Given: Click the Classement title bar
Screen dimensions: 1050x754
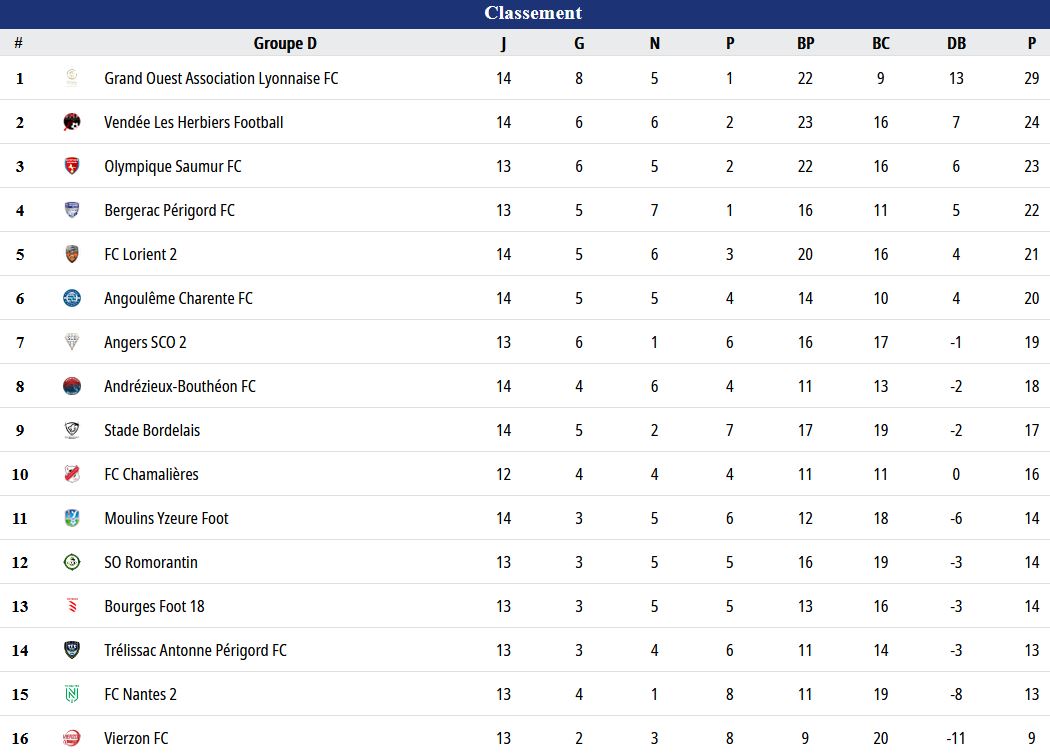Looking at the screenshot, I should (x=525, y=13).
